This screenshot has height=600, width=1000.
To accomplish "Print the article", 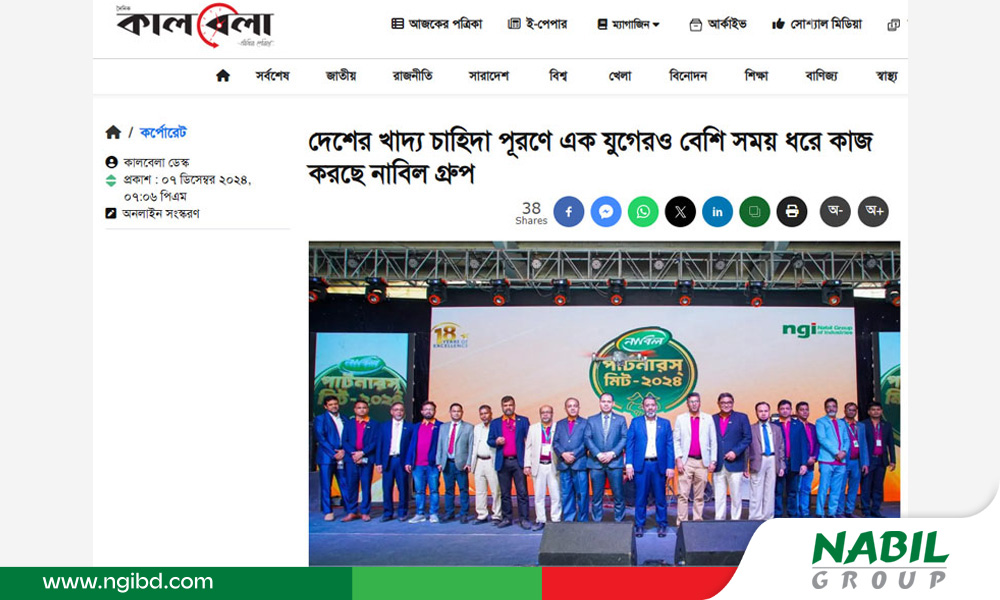I will 792,212.
